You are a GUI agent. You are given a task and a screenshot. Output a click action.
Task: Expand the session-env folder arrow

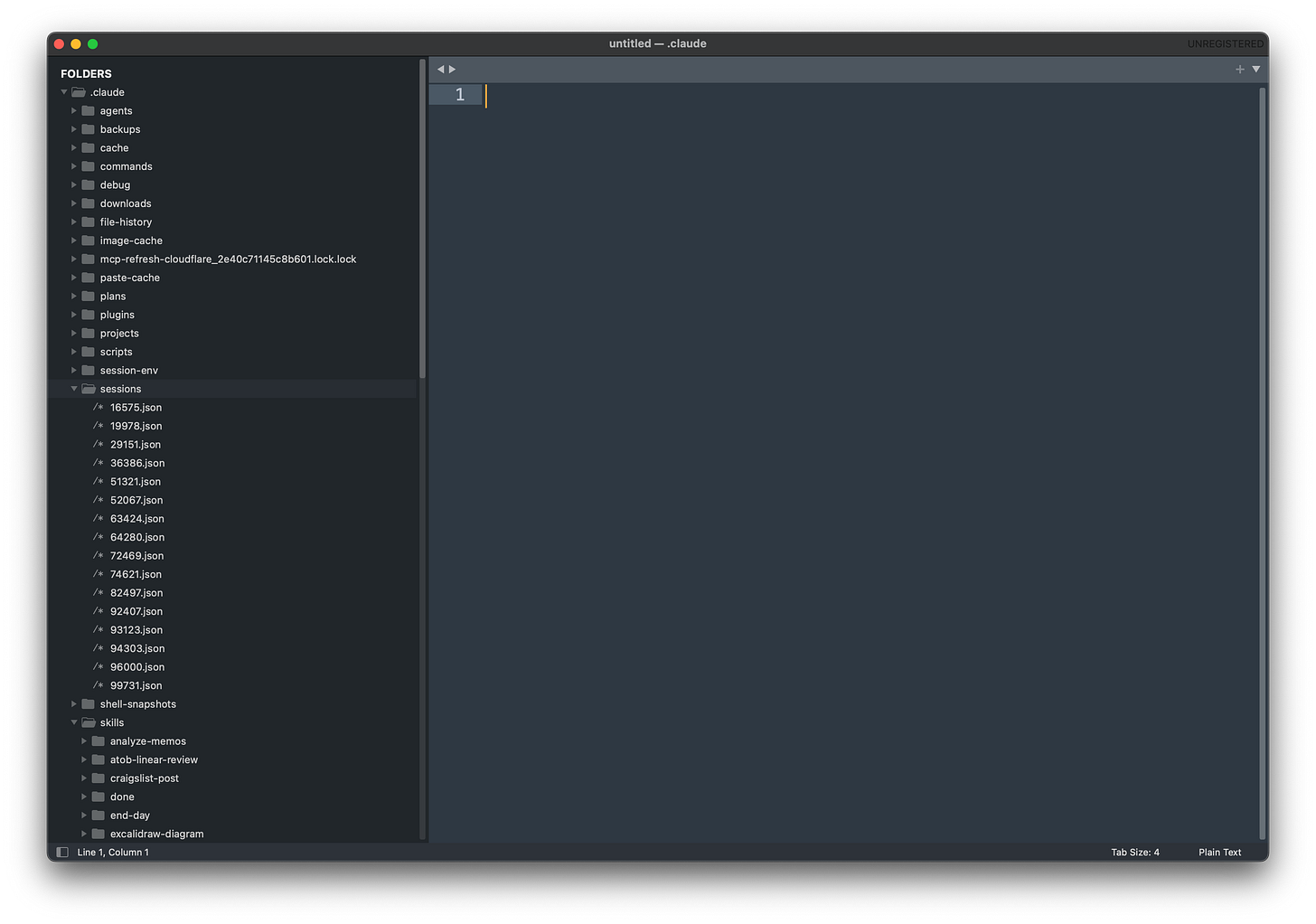click(x=74, y=370)
